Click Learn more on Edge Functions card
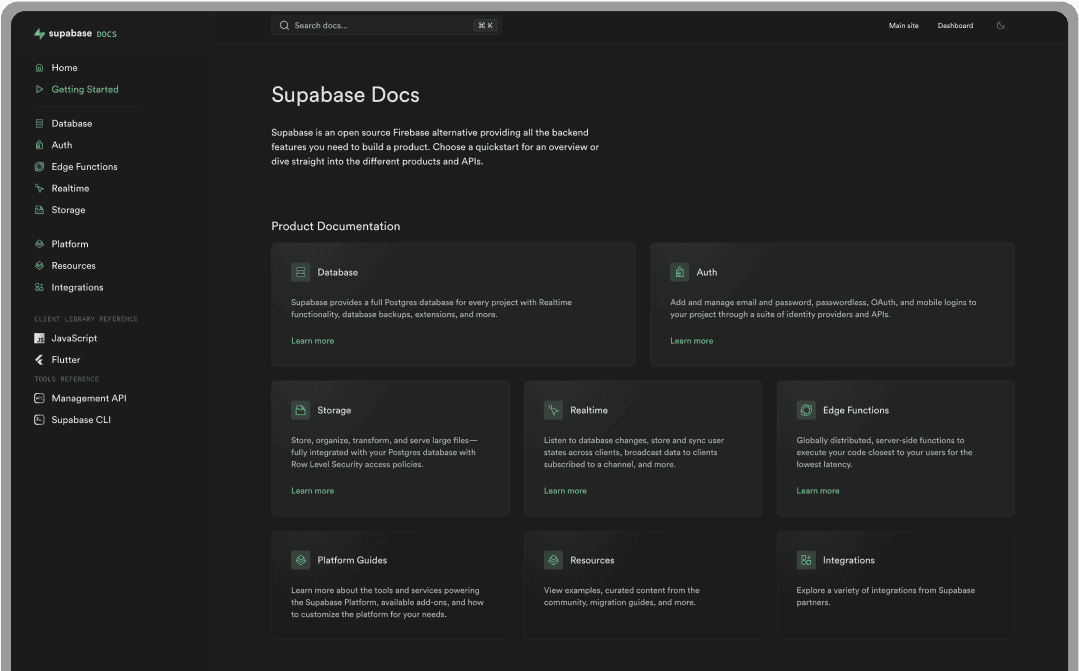The image size is (1079, 671). point(818,491)
